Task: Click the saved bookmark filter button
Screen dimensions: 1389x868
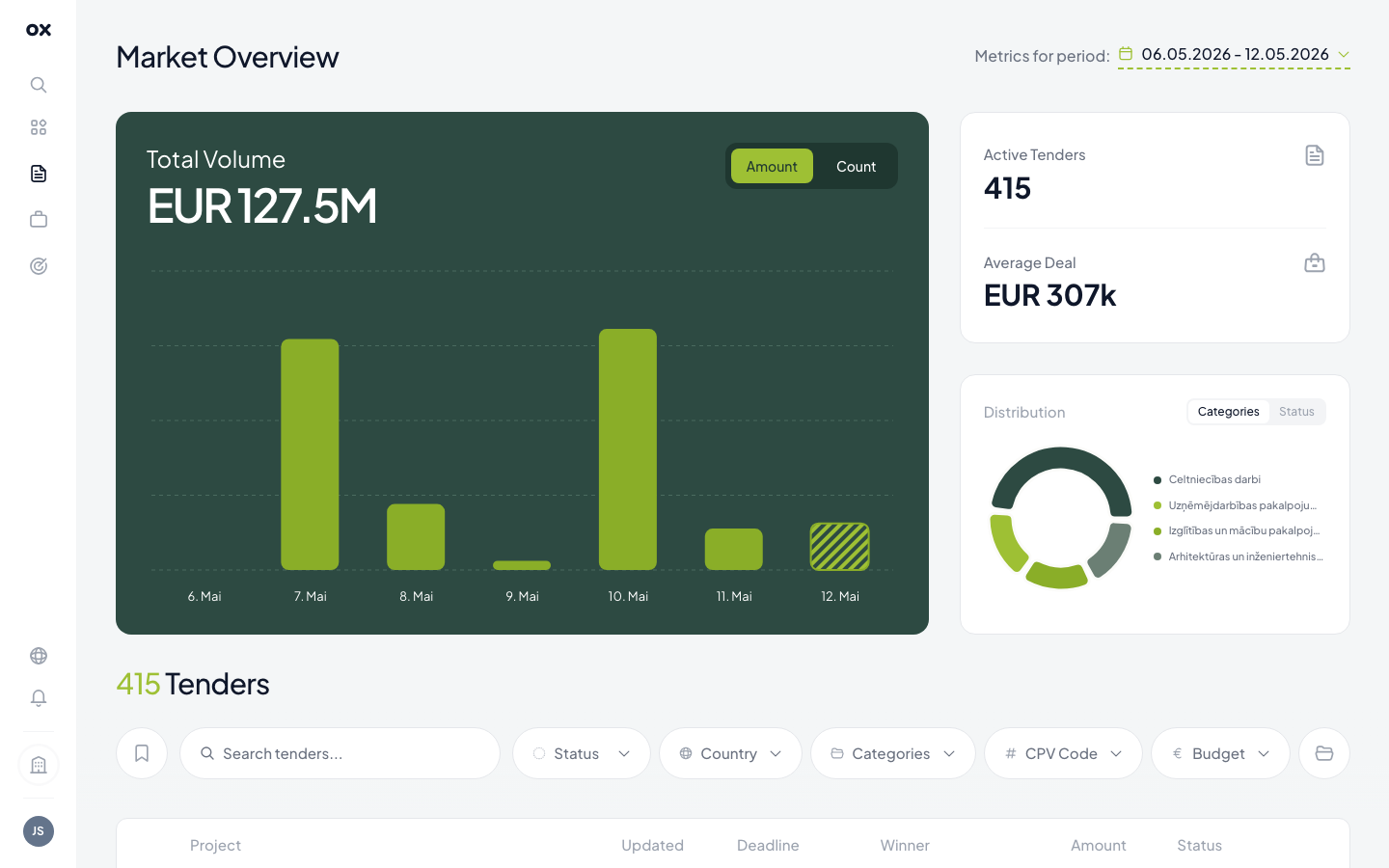Action: [x=142, y=753]
